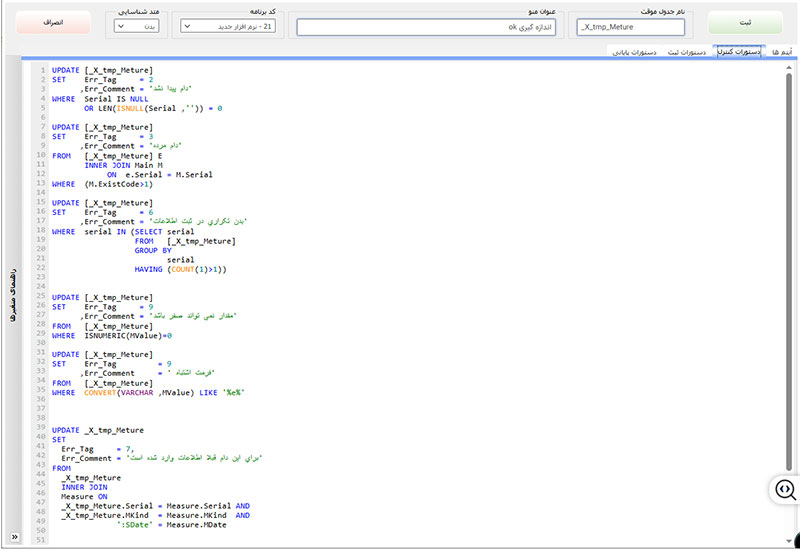Image resolution: width=800 pixels, height=551 pixels.
Task: Click the 'Measure.MKind' text on line 48
Action: pos(196,516)
